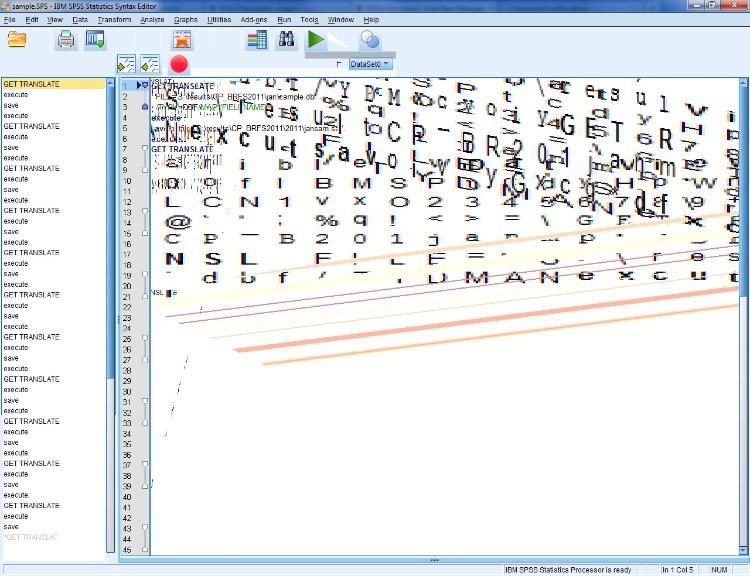This screenshot has height=576, width=750.
Task: Open the Utilities menu
Action: pyautogui.click(x=218, y=19)
